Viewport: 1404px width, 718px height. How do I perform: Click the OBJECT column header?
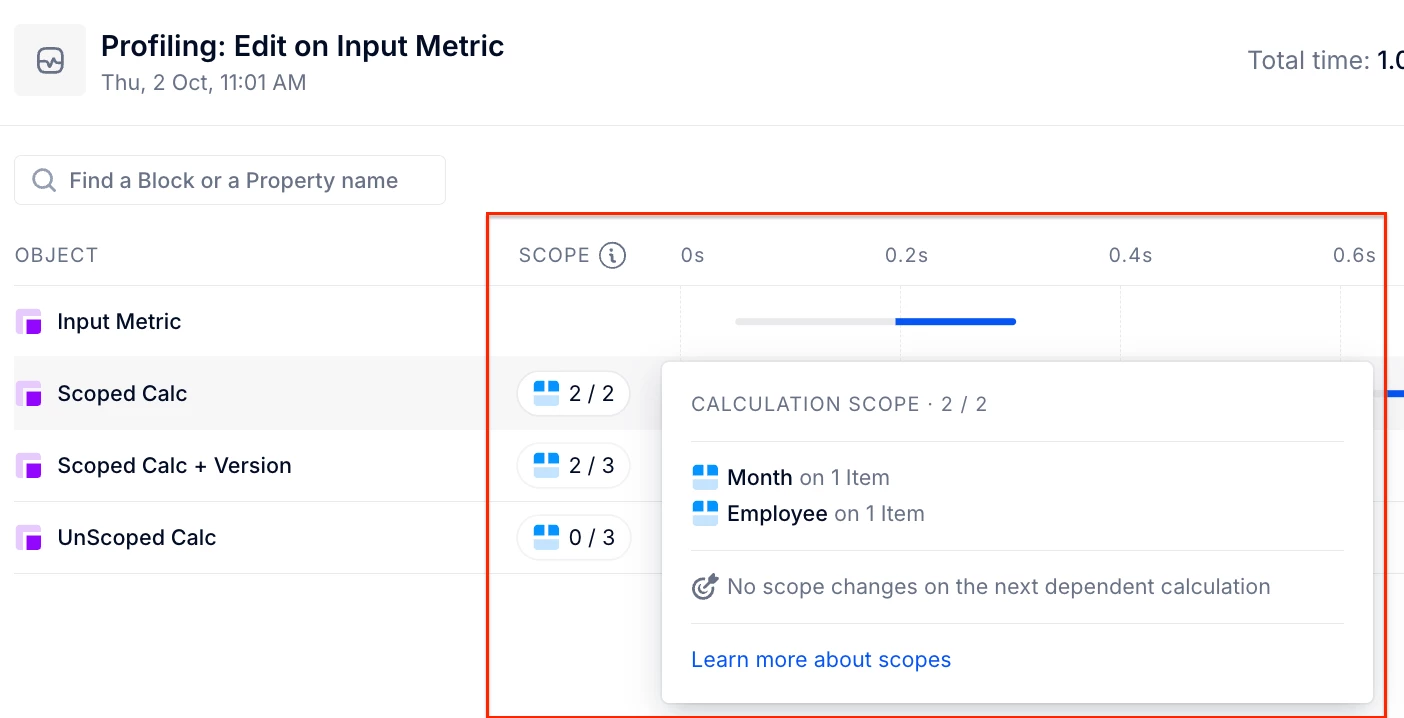click(56, 256)
